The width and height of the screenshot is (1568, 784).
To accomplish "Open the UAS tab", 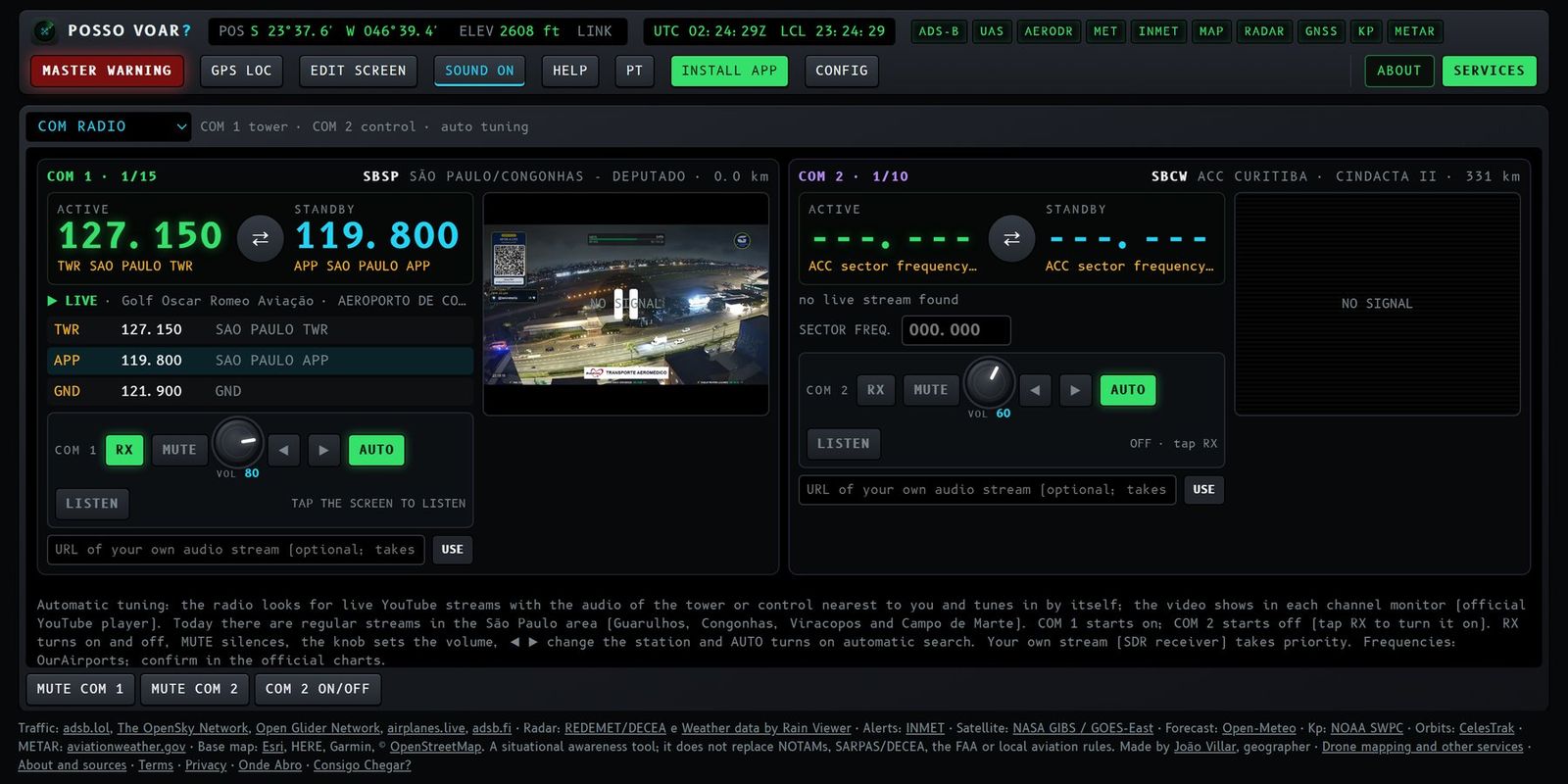I will point(992,31).
